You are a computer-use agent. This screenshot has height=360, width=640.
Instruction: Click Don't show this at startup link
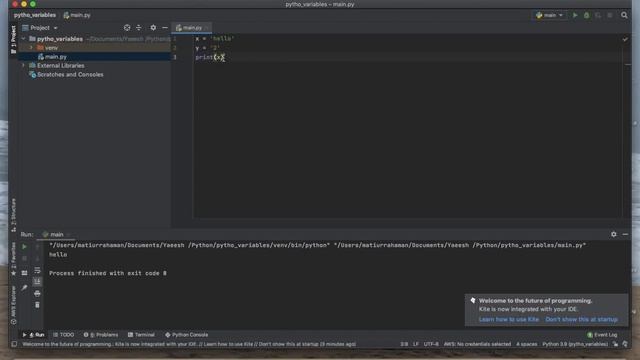click(582, 319)
